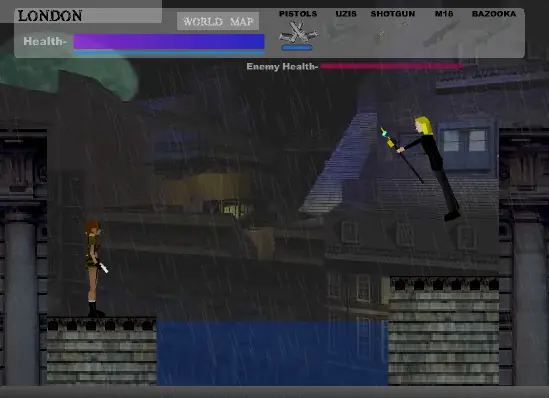Click the blue pistol ammo bar
Image resolution: width=549 pixels, height=398 pixels.
tap(297, 48)
